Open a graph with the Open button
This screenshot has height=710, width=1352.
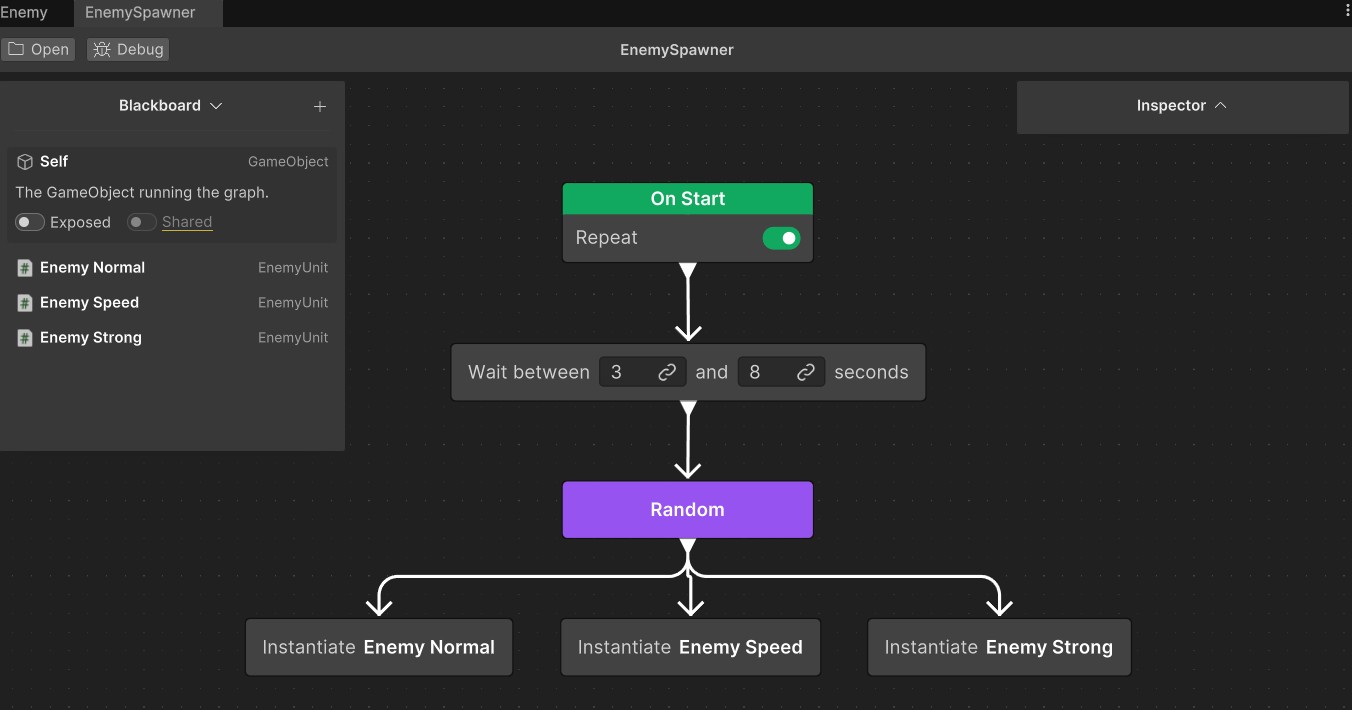(x=38, y=49)
